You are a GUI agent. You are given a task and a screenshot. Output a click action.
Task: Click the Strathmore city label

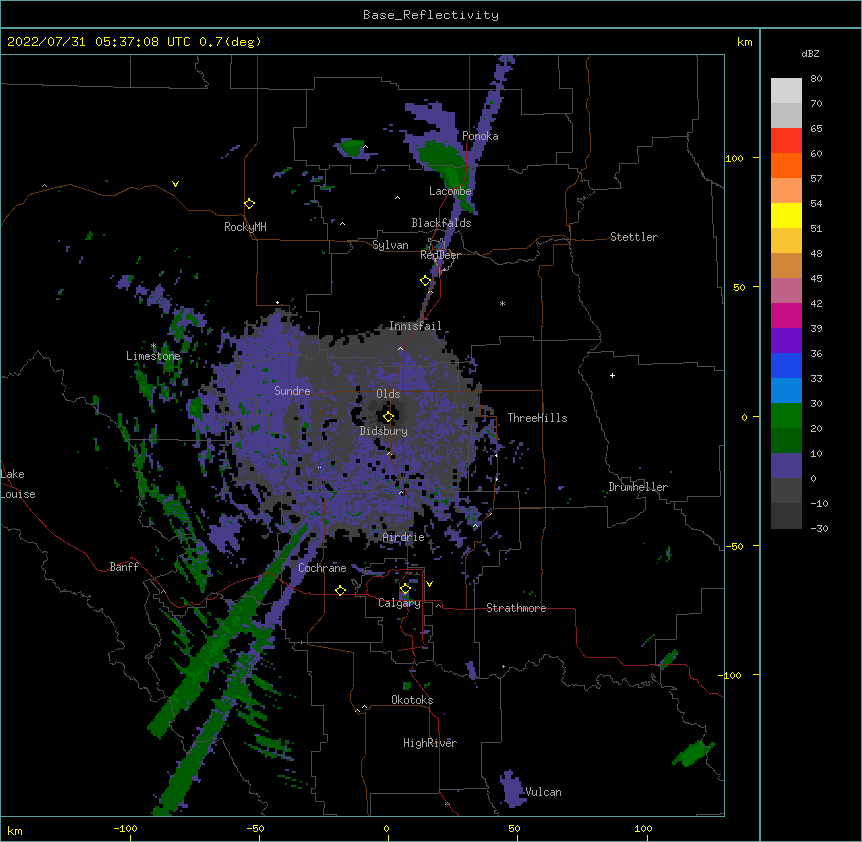(516, 608)
